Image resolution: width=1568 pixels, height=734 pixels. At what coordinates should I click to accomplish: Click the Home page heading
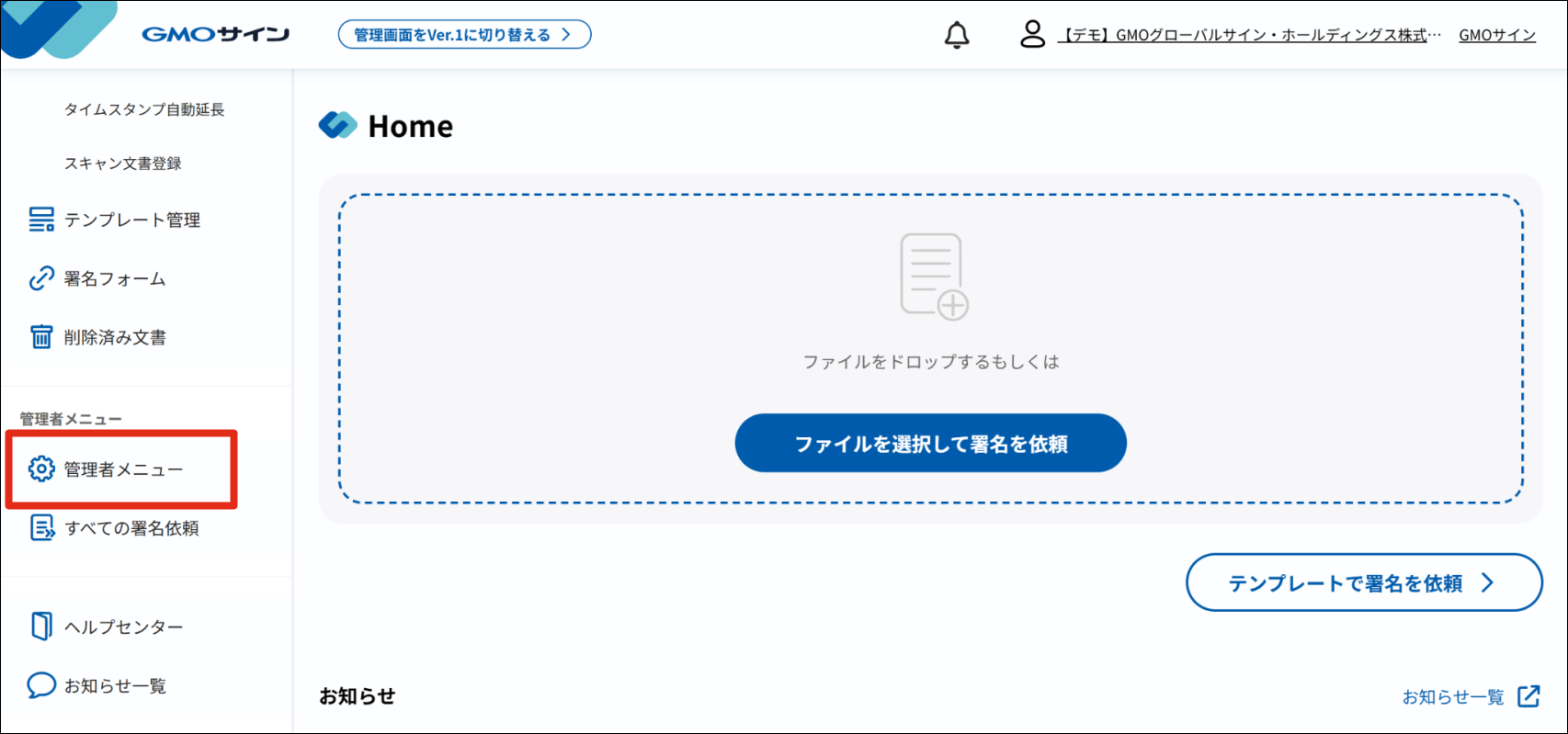coord(410,126)
